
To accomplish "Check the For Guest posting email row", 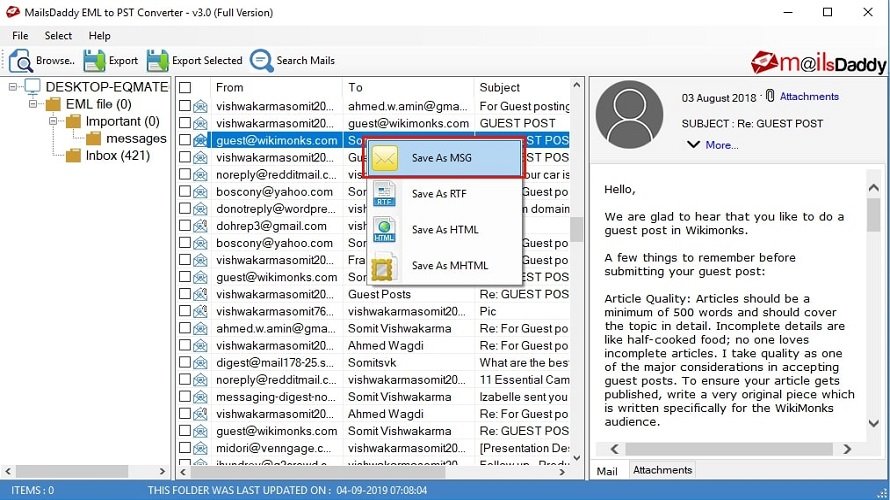I will tap(185, 106).
